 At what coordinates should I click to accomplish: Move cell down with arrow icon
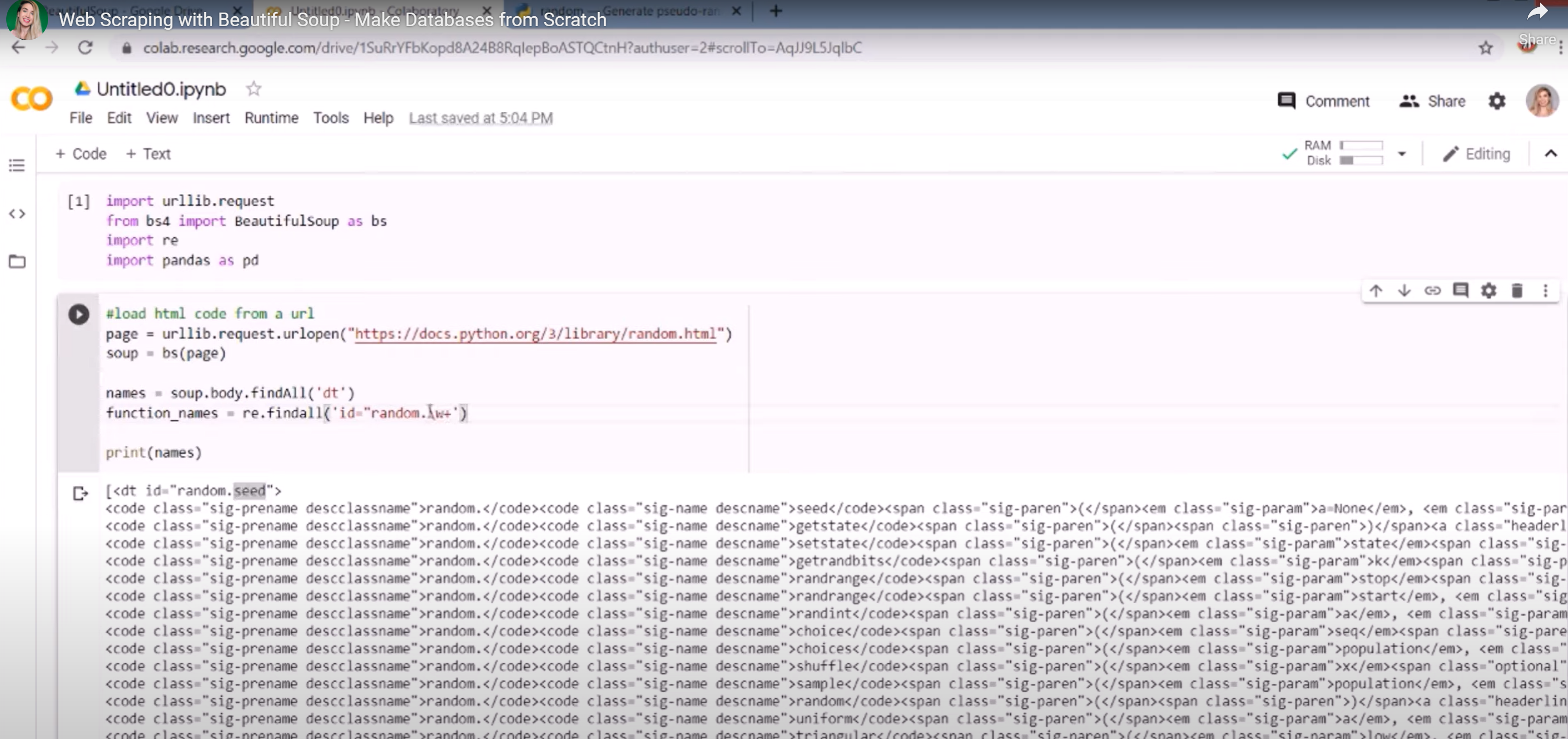coord(1404,291)
